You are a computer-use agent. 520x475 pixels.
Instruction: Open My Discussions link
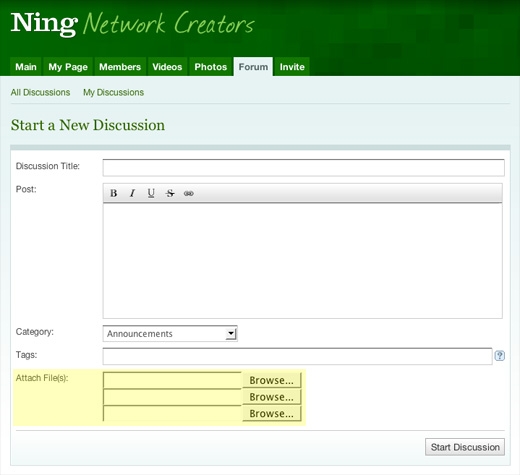point(113,92)
